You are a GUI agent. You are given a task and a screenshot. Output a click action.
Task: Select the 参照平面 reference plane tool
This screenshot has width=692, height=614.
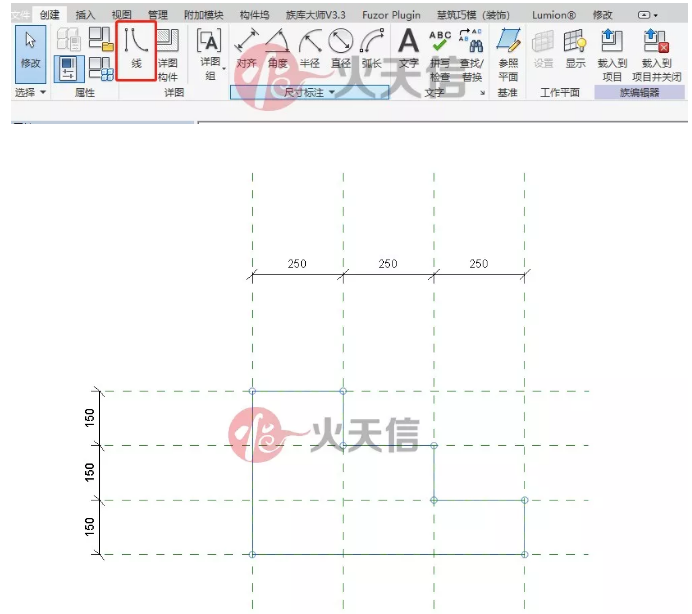pyautogui.click(x=508, y=55)
